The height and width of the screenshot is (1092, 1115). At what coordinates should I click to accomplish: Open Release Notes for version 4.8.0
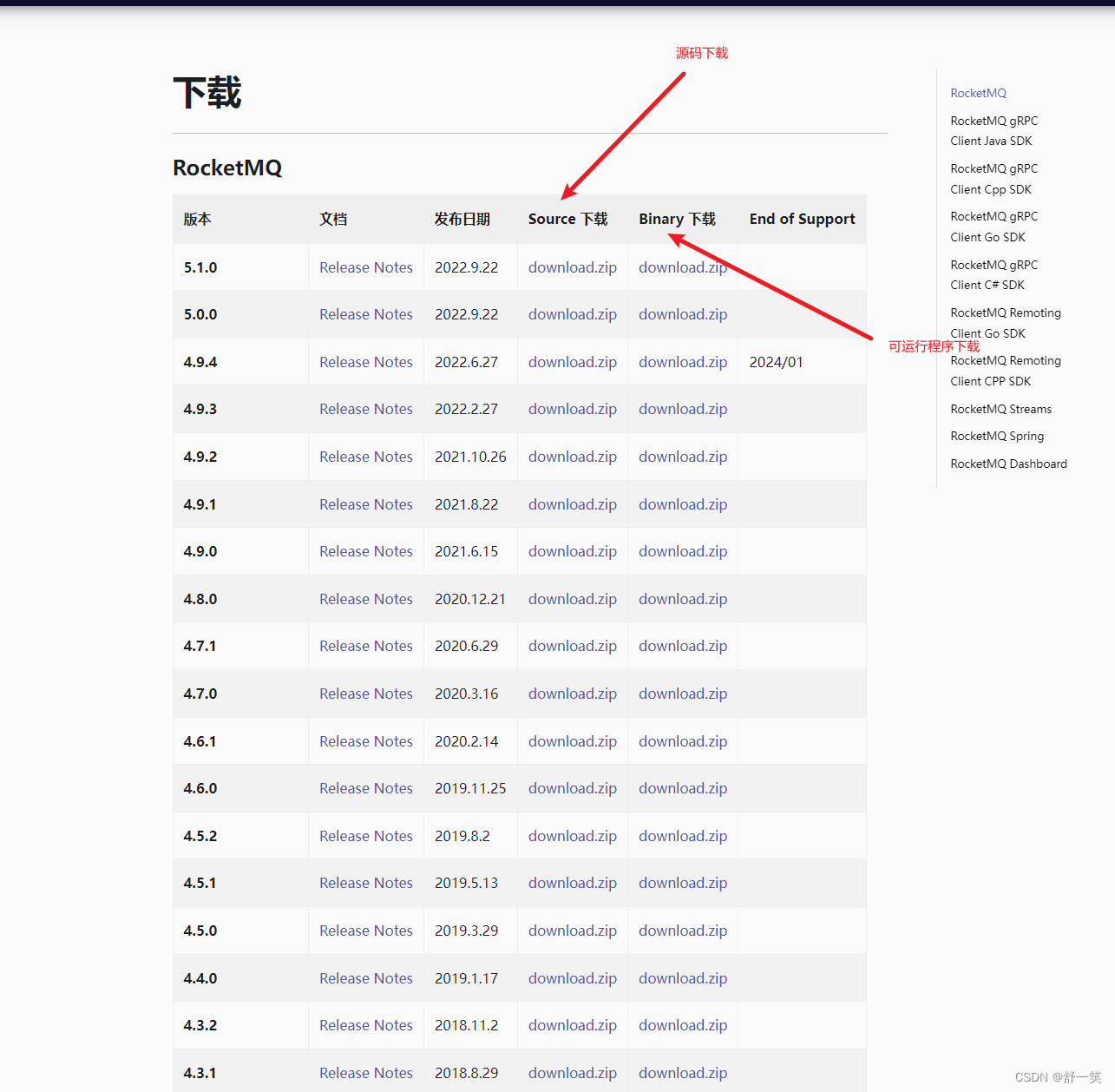pos(365,599)
